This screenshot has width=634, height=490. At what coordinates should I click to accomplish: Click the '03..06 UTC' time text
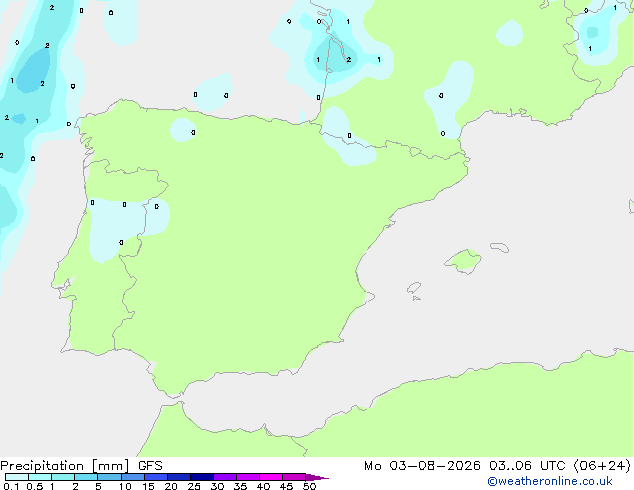point(527,466)
